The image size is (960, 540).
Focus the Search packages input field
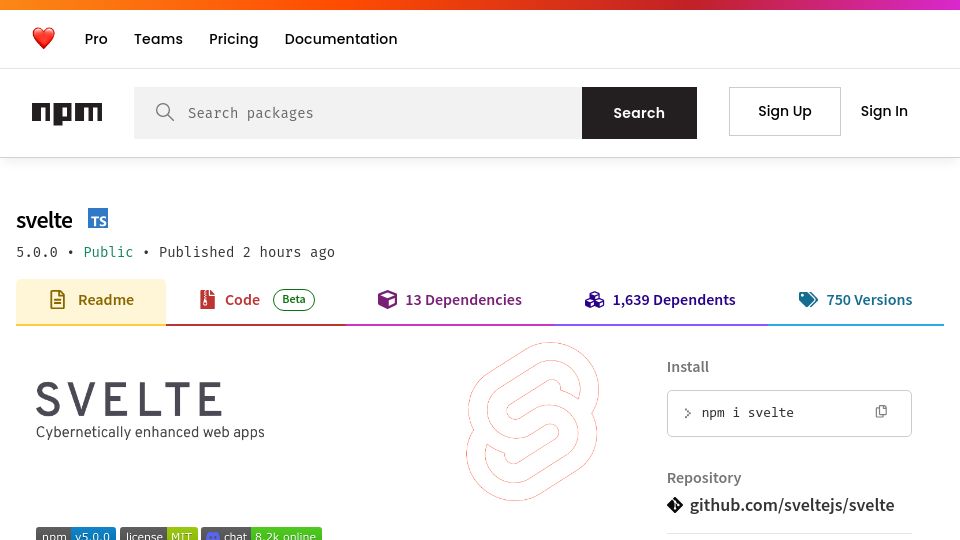coord(358,113)
